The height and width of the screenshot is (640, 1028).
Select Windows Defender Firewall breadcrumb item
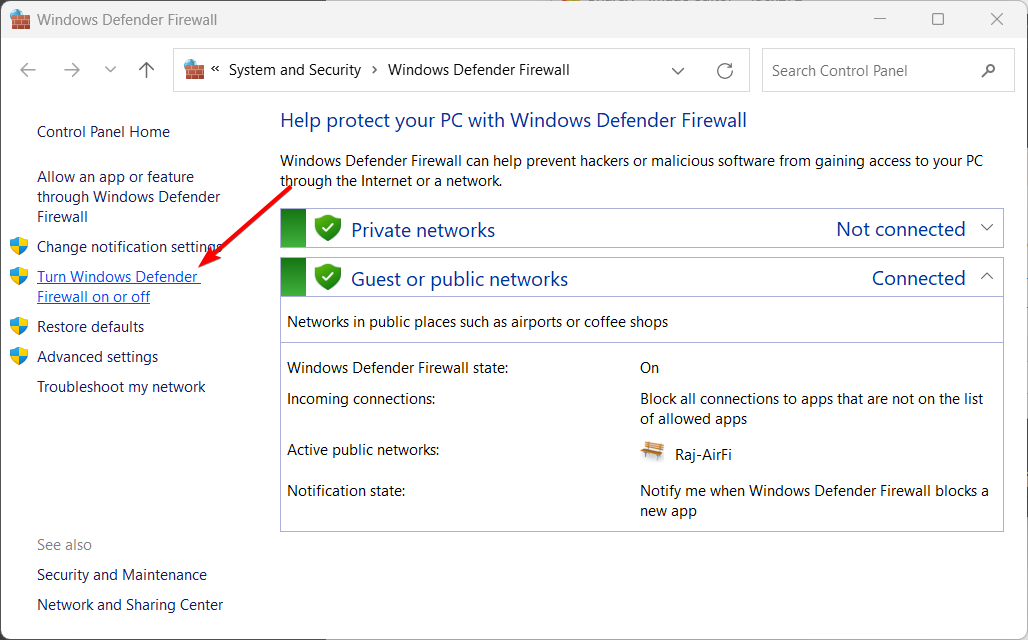point(479,70)
